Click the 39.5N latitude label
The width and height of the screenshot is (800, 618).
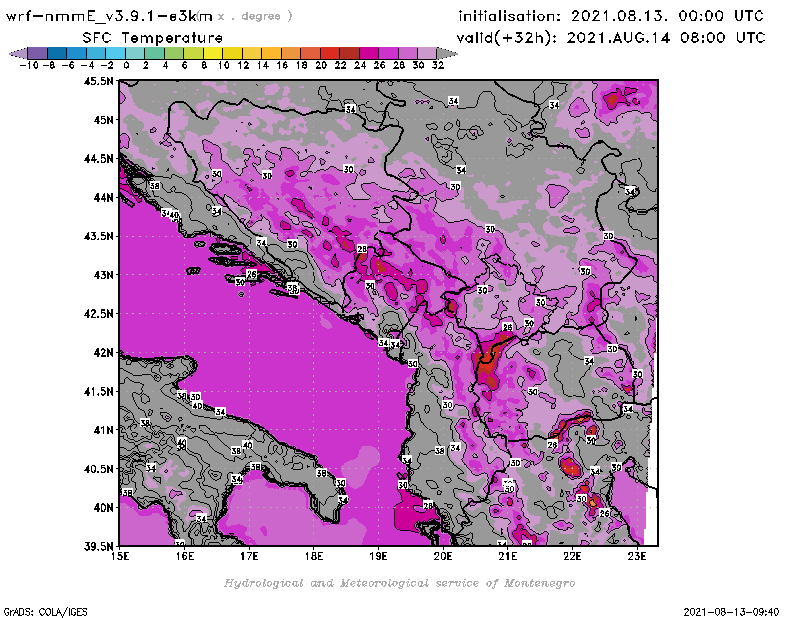coord(98,547)
